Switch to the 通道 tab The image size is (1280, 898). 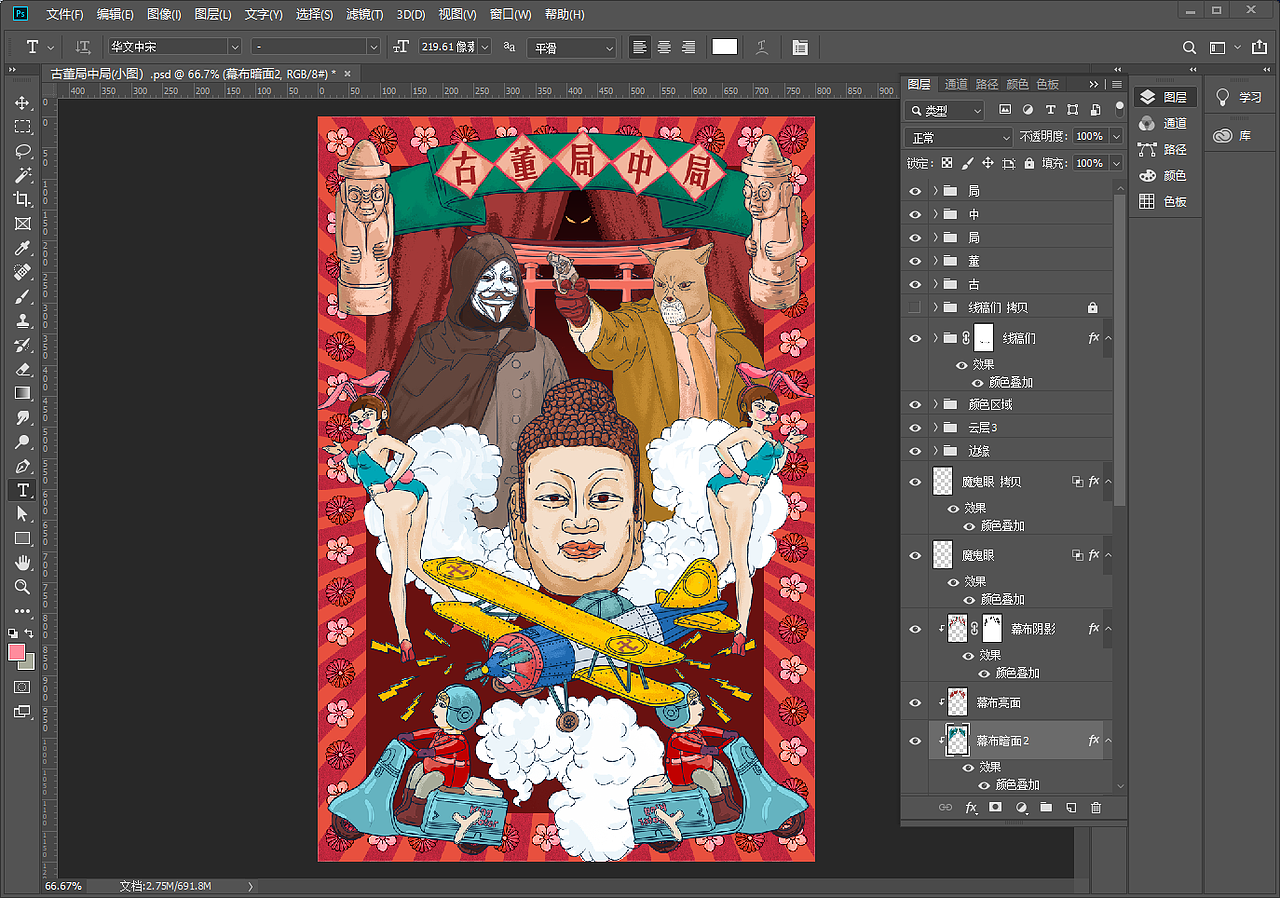[x=956, y=85]
